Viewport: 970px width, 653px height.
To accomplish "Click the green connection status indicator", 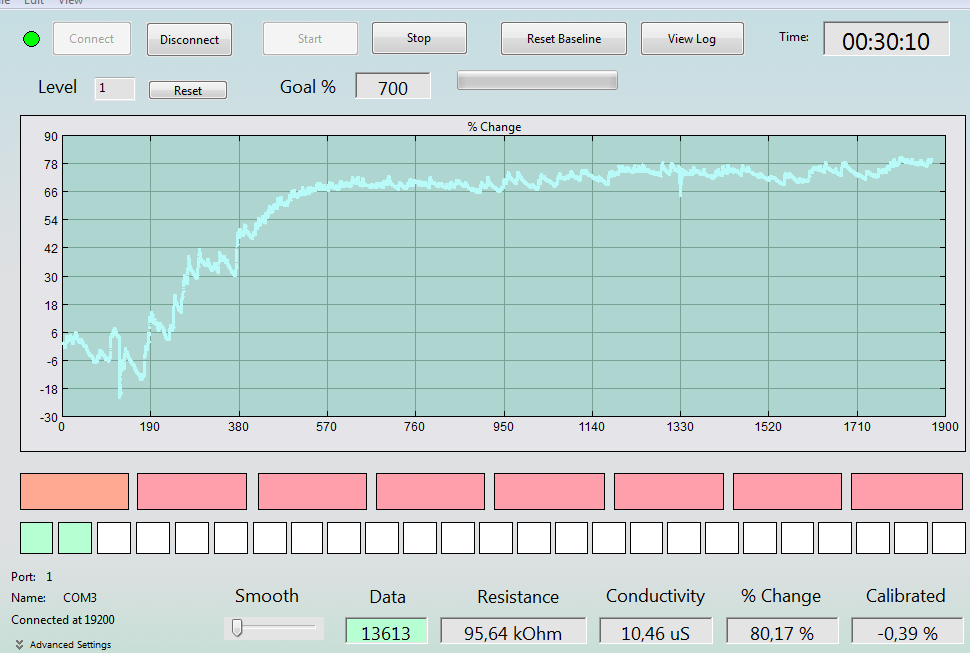I will pyautogui.click(x=32, y=39).
